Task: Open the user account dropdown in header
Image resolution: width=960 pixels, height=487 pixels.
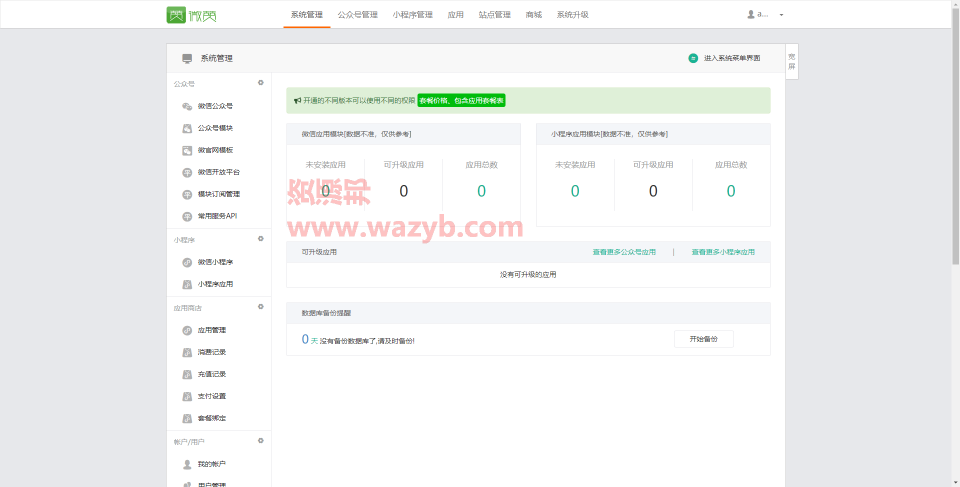Action: coord(765,15)
